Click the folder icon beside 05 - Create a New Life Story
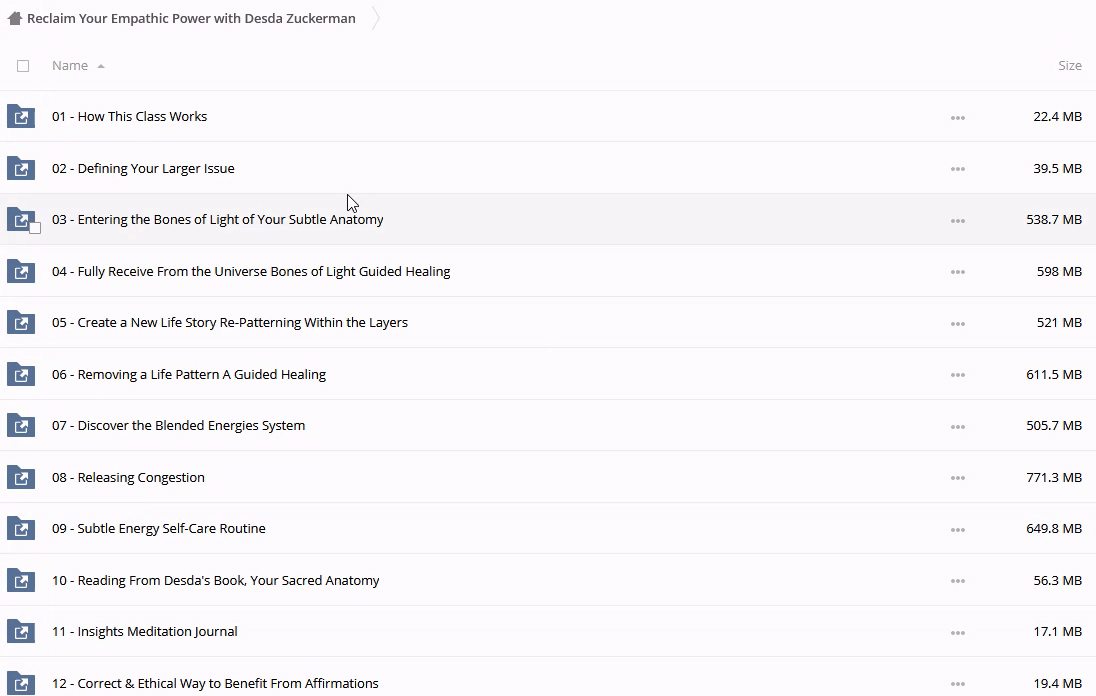The height and width of the screenshot is (696, 1096). (21, 323)
